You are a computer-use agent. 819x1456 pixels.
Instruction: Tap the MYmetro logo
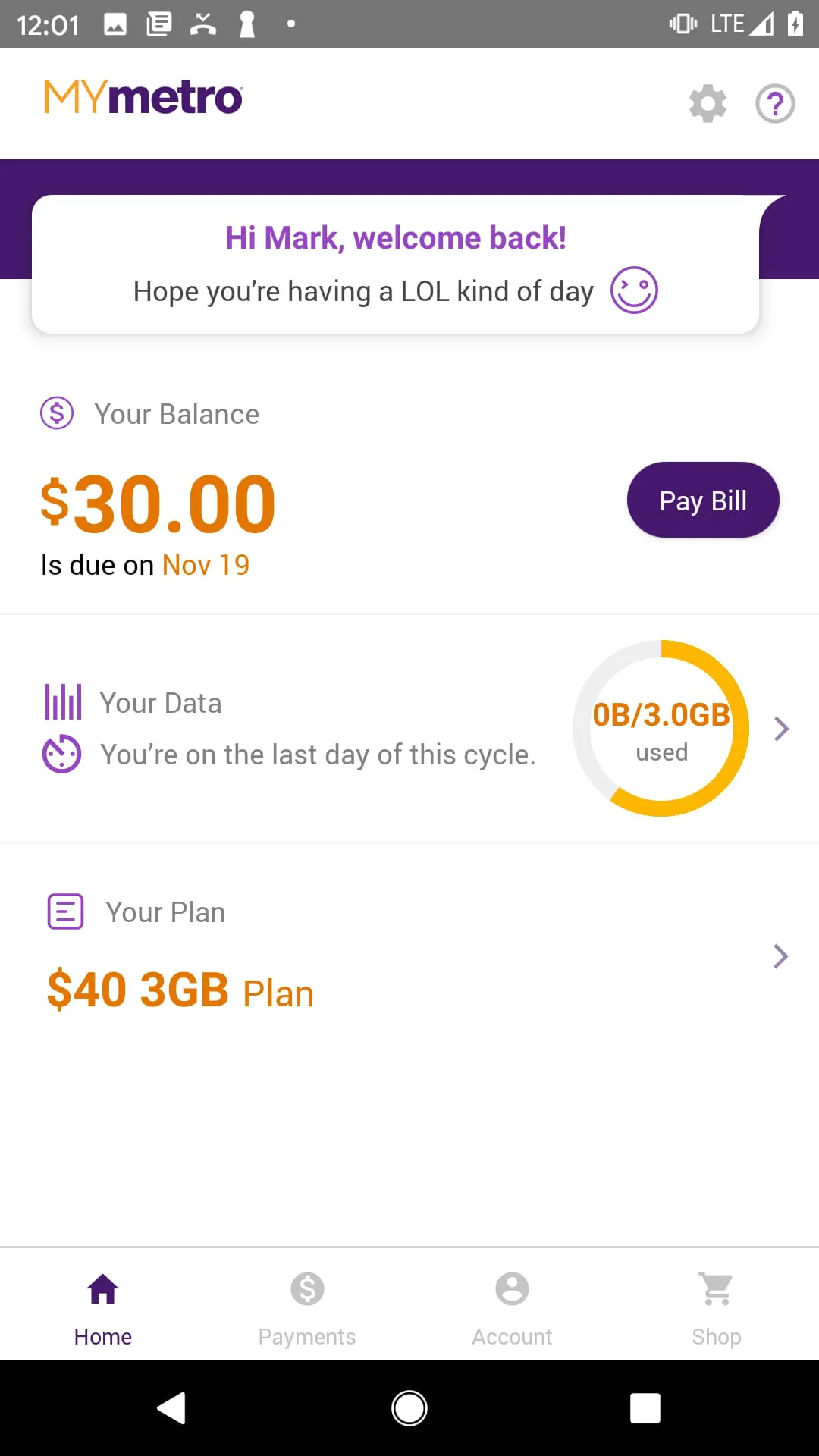coord(143,98)
